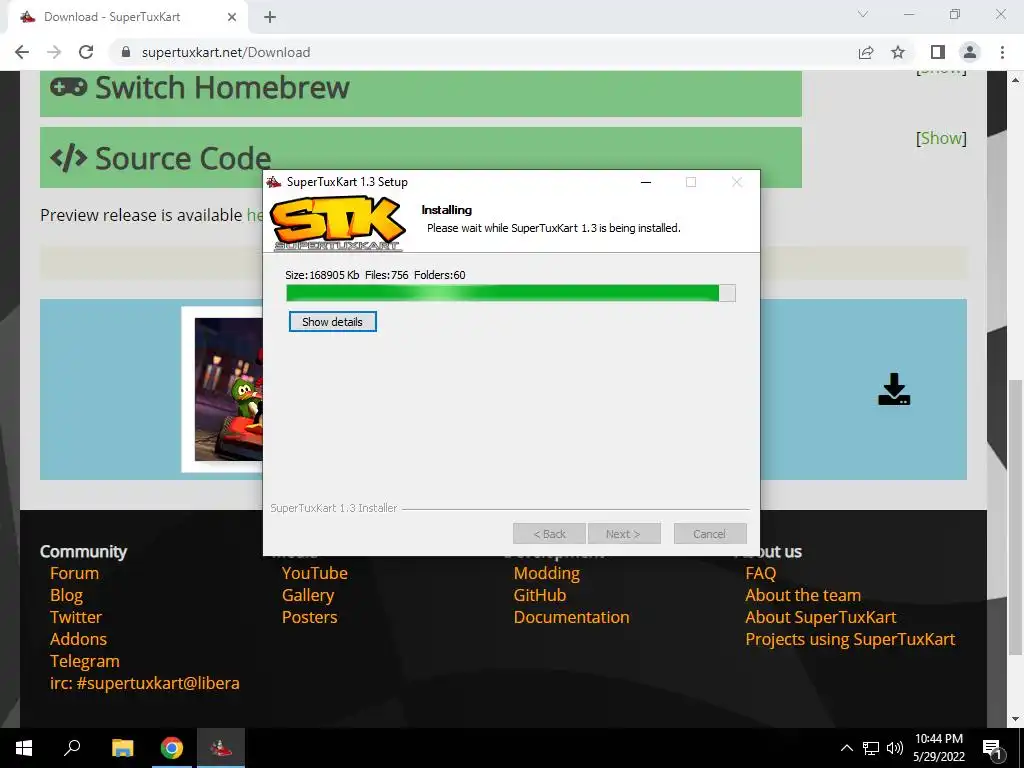Open the tab search chevron

(863, 14)
